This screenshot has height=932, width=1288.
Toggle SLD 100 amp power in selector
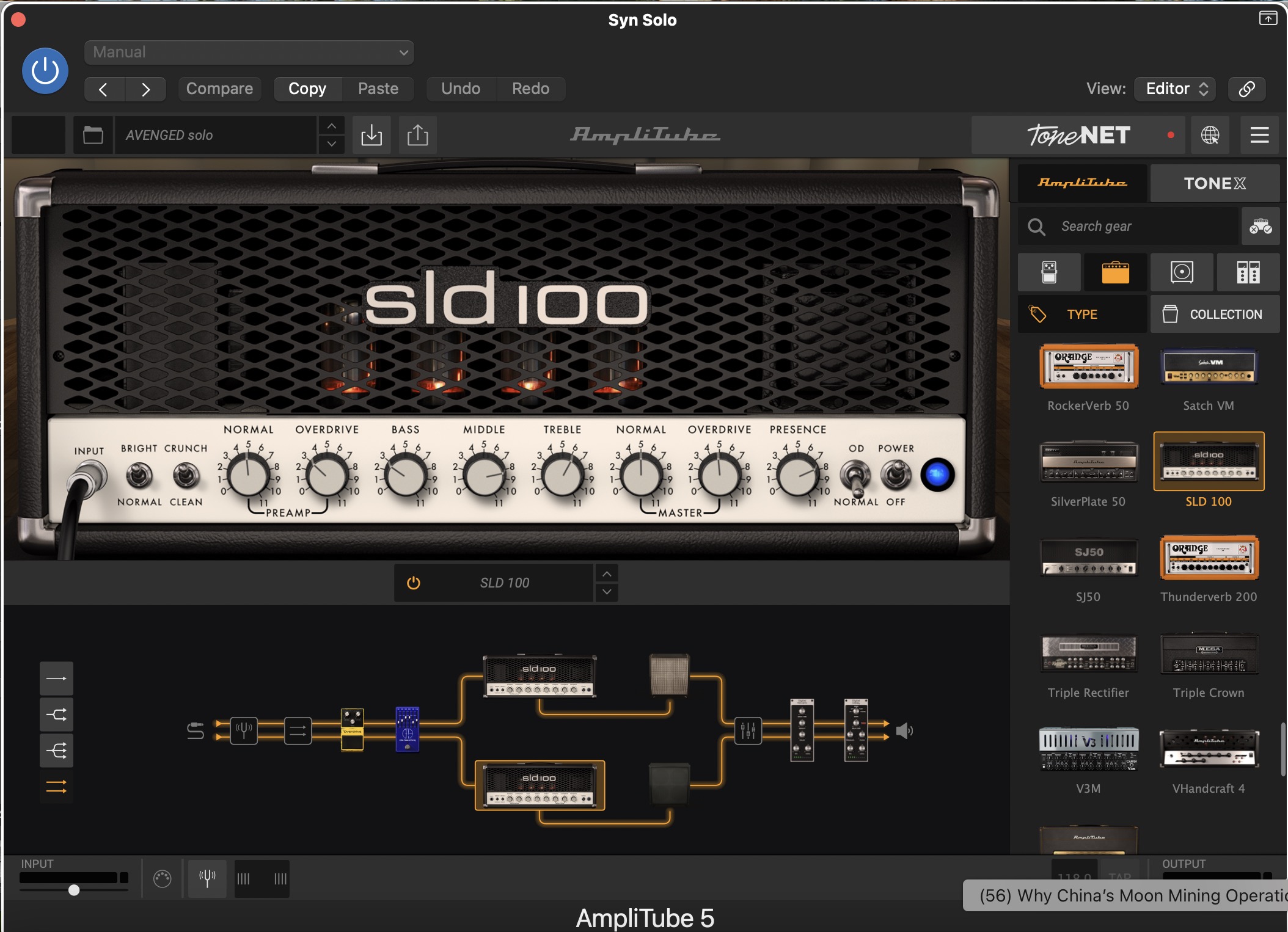click(414, 583)
